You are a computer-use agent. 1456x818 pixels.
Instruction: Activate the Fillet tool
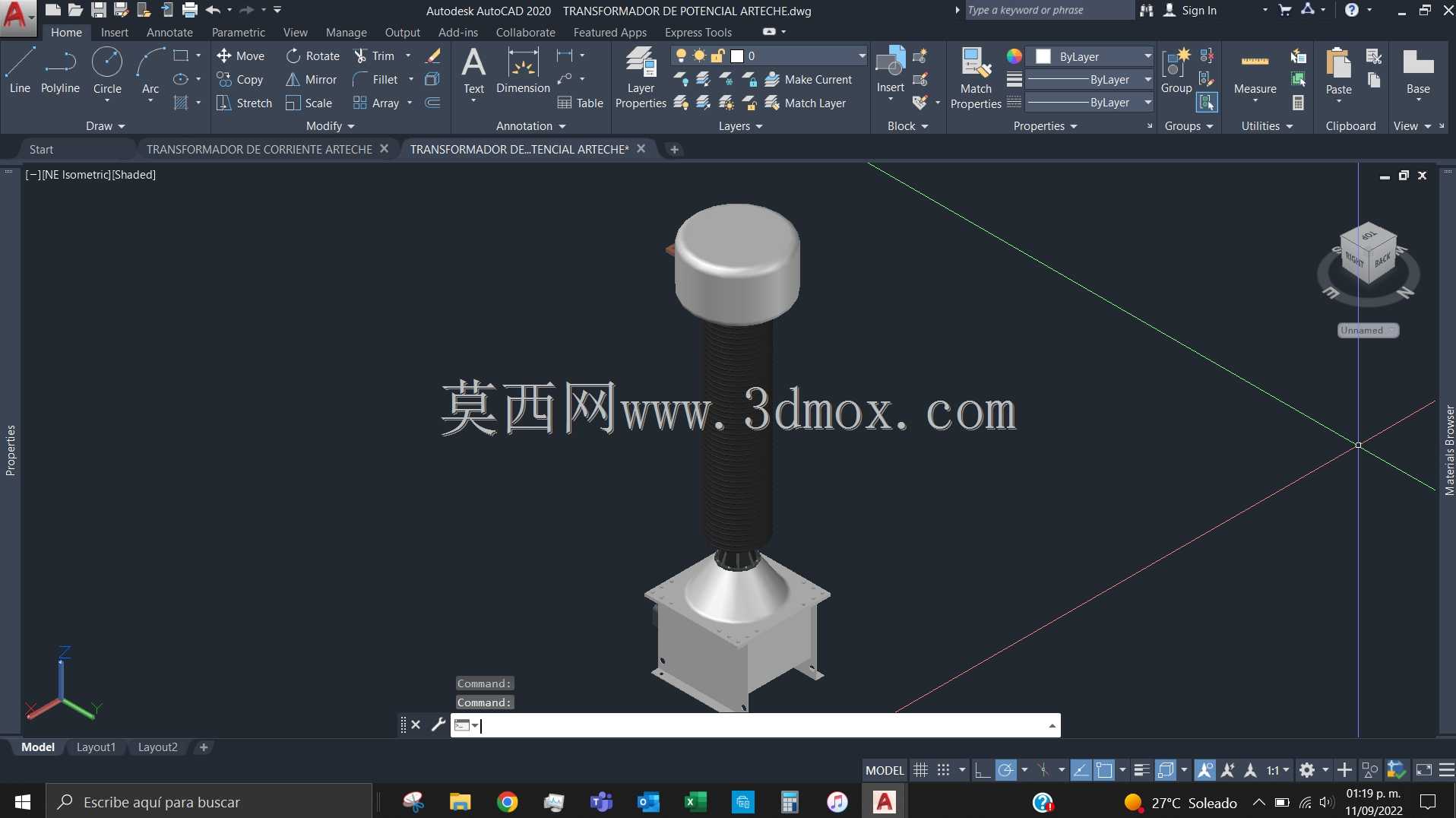(x=375, y=79)
